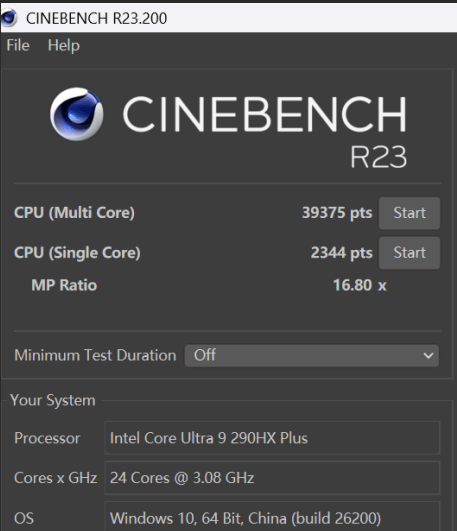The image size is (457, 531).
Task: Click the R23 version text in banner
Action: (x=378, y=156)
